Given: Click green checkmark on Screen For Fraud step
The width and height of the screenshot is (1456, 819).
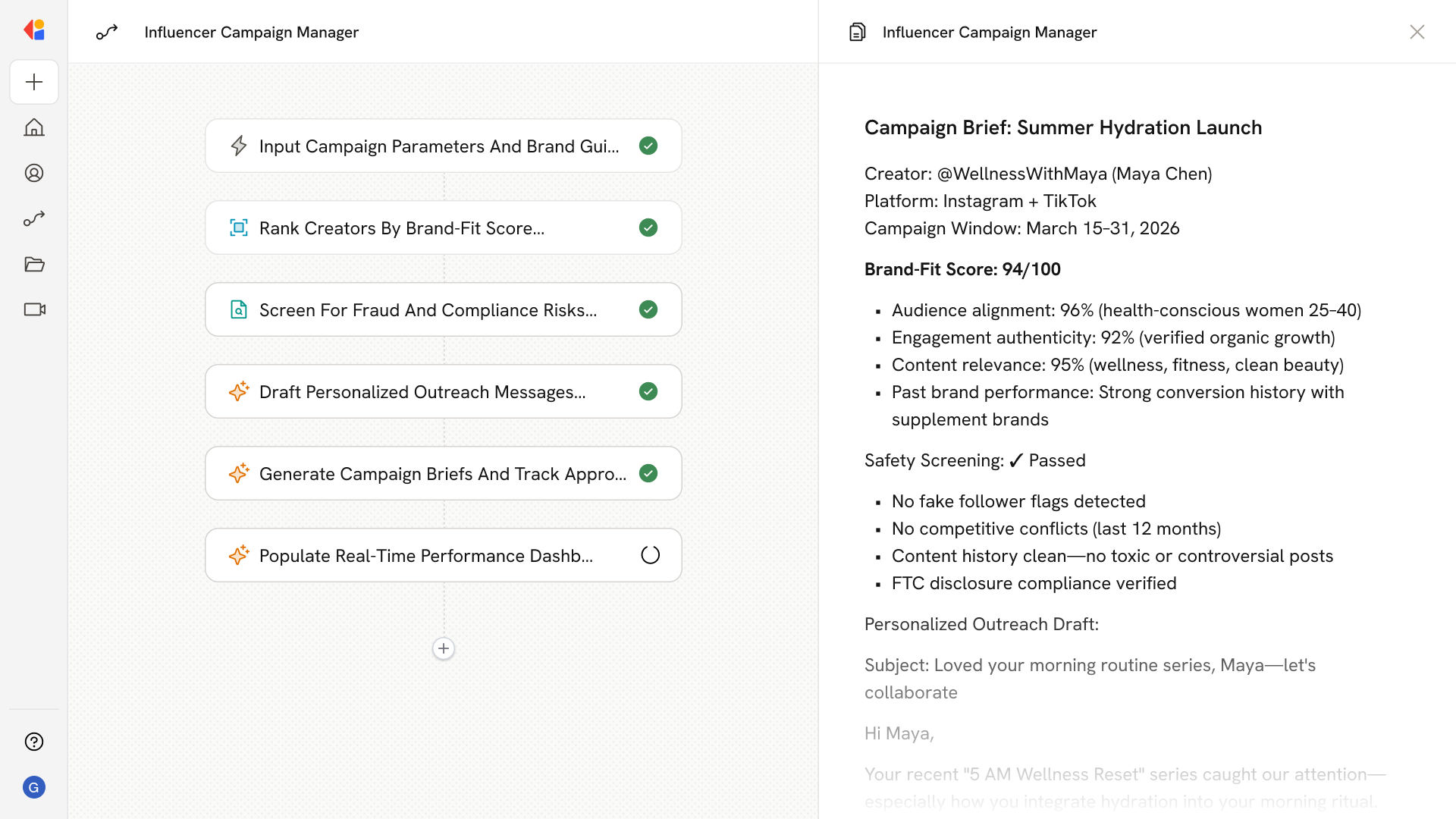Looking at the screenshot, I should (x=648, y=309).
